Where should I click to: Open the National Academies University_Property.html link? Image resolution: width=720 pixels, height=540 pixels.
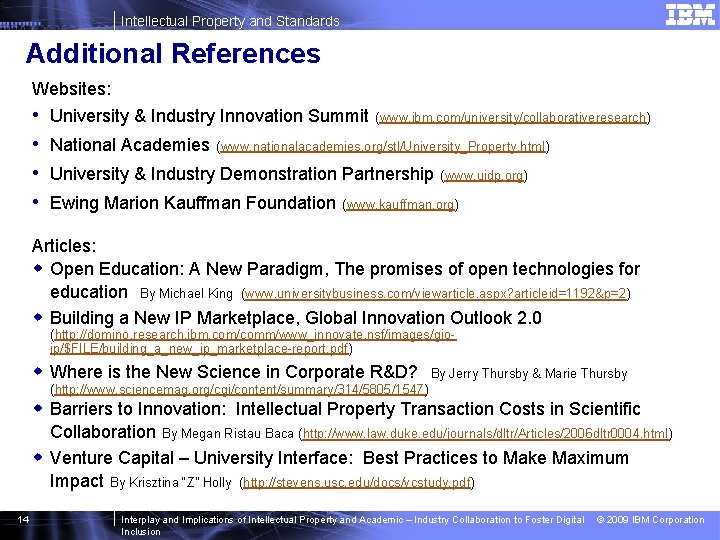pos(382,146)
